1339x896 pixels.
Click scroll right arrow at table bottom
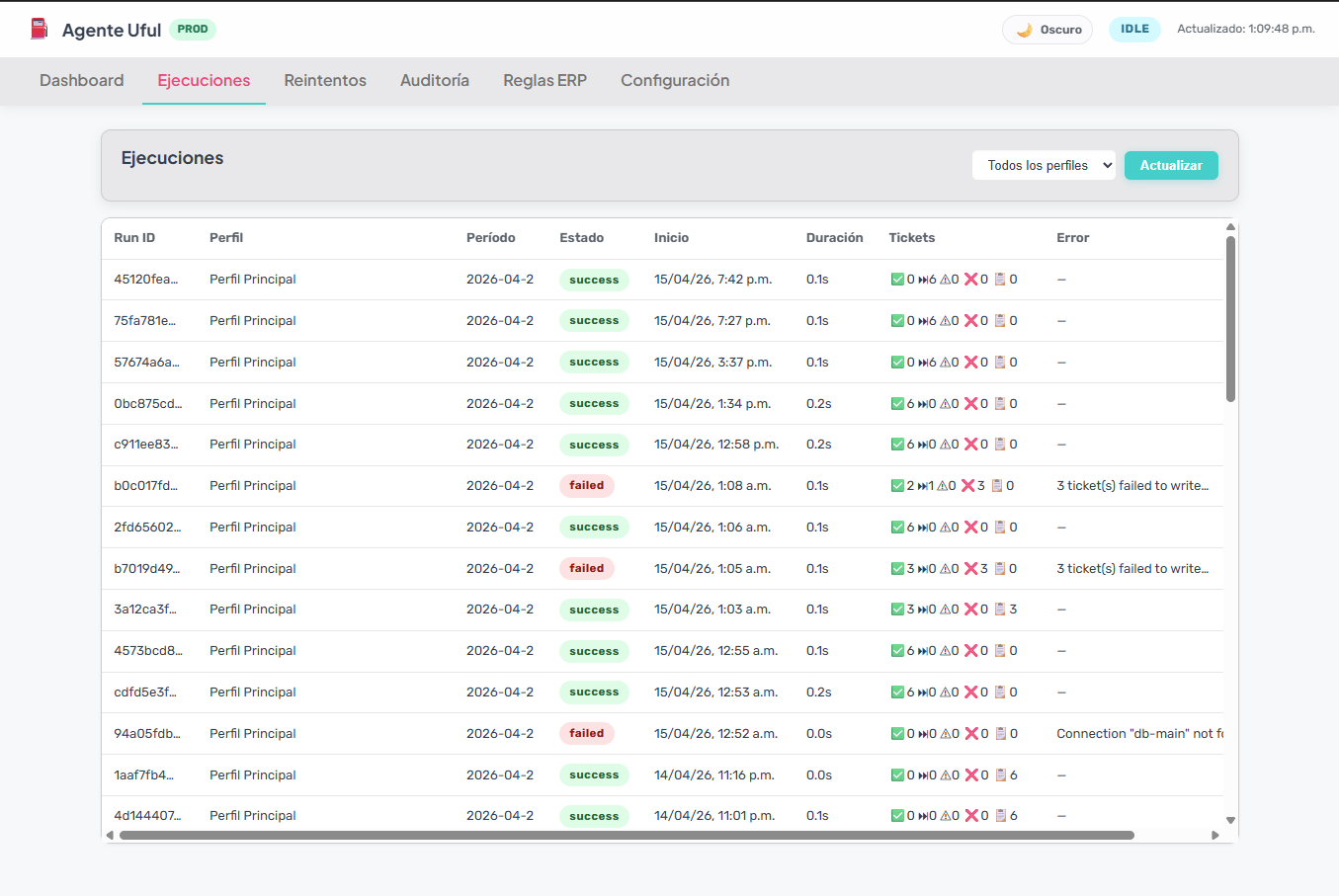pos(1215,836)
